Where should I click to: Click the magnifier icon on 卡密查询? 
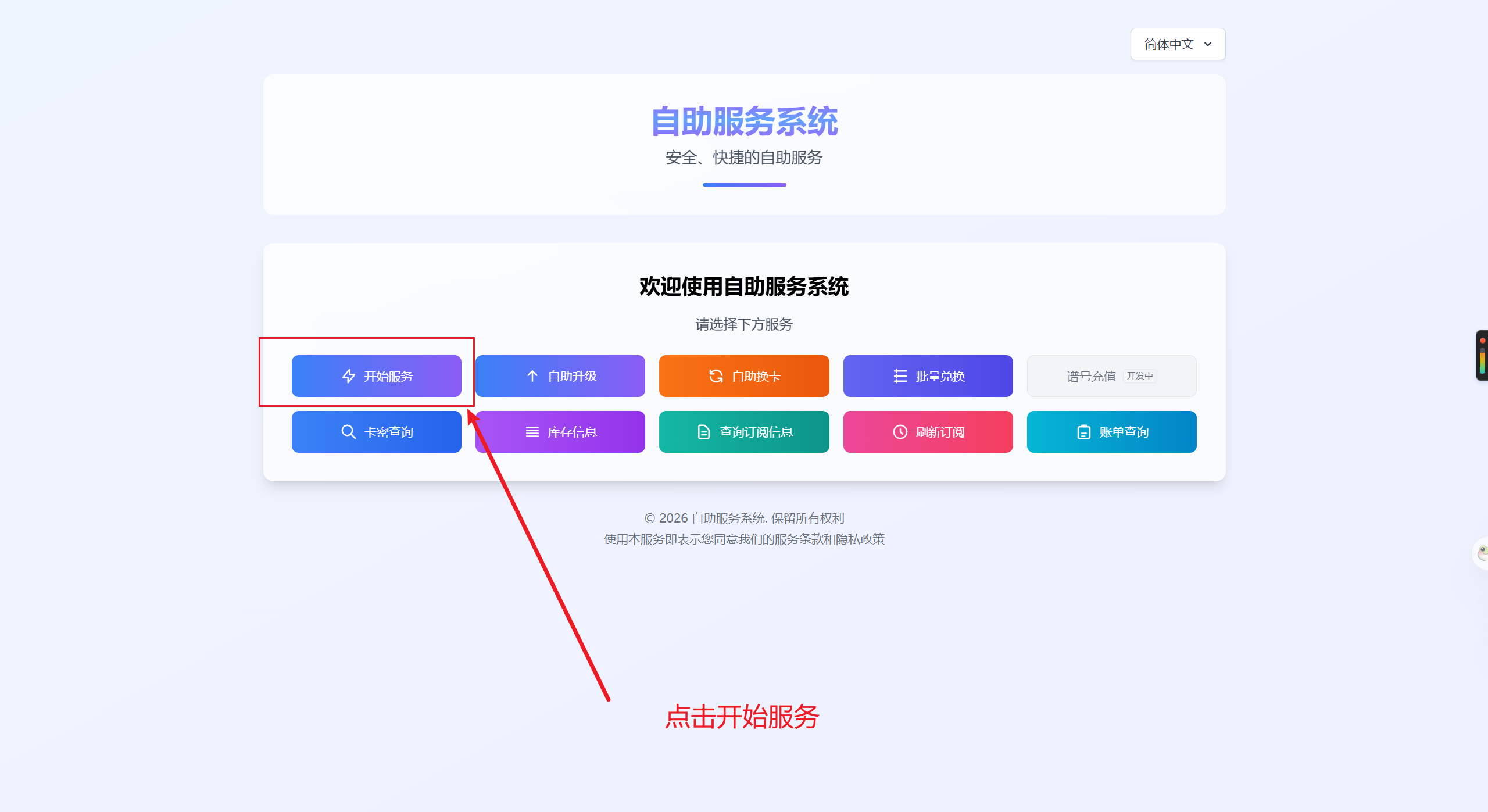[x=349, y=432]
